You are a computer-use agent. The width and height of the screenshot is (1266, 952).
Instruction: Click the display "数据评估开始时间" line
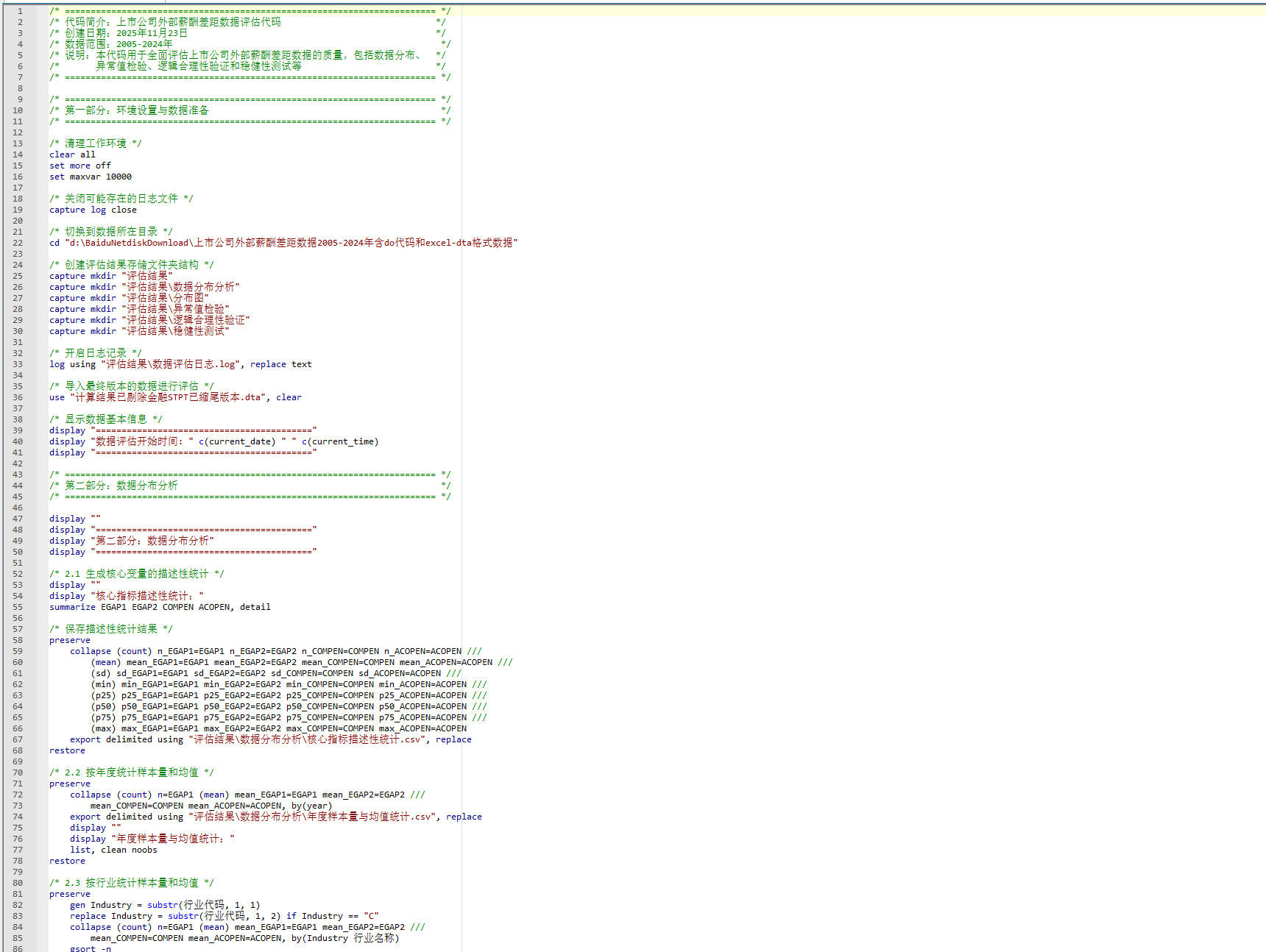[x=213, y=441]
